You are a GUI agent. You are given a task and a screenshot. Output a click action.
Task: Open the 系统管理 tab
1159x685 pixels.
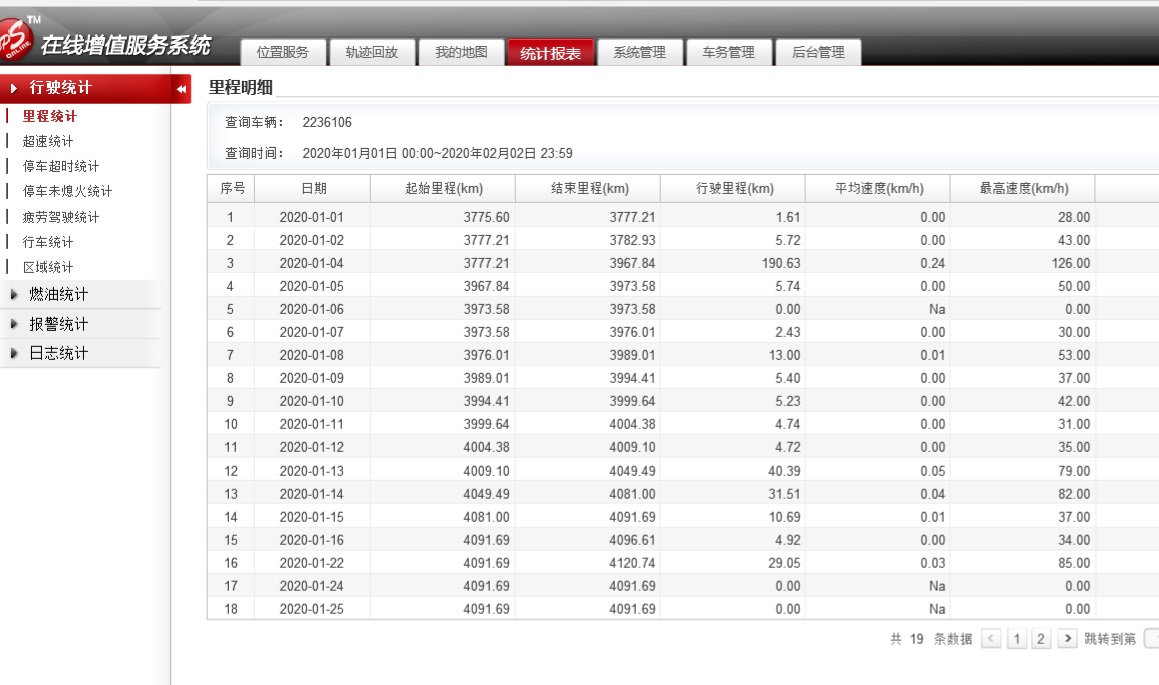tap(639, 53)
